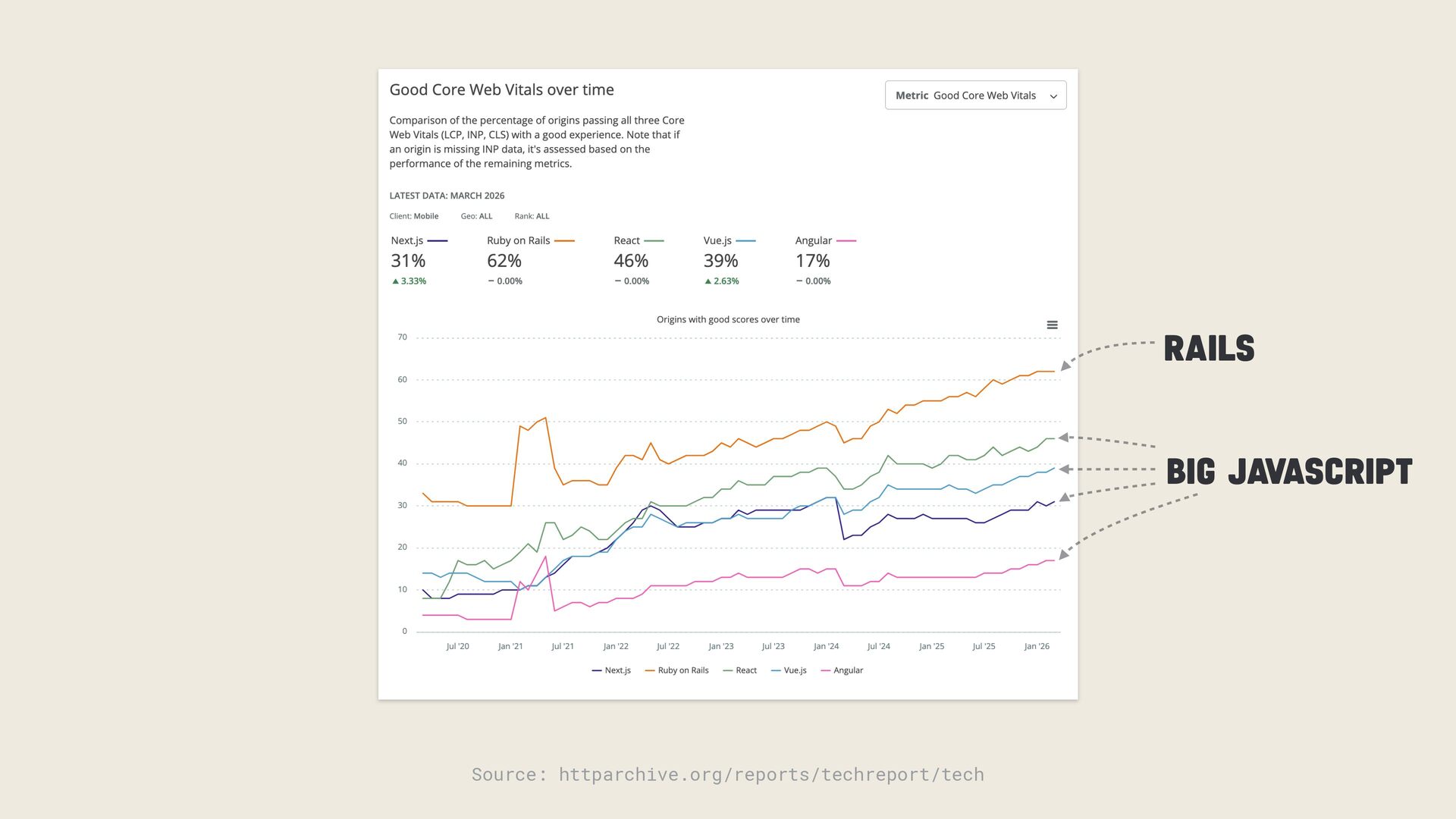Click the orange Ruby on Rails color line
This screenshot has width=1456, height=819.
click(564, 241)
